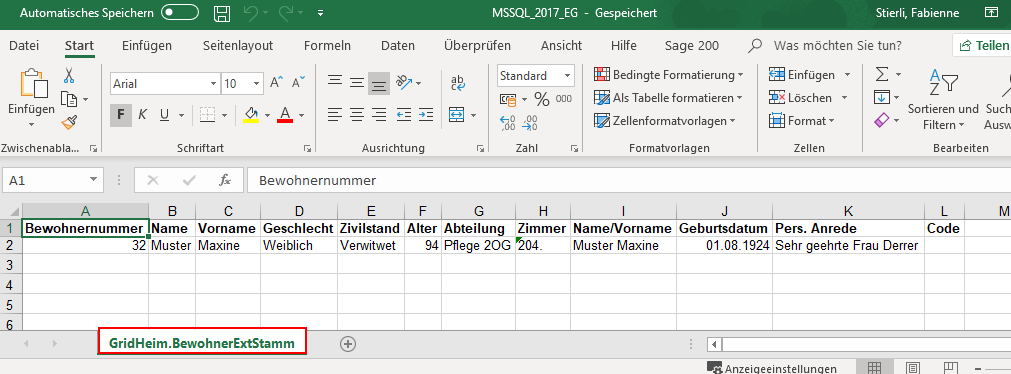Expand the Standard number format dropdown

(567, 76)
